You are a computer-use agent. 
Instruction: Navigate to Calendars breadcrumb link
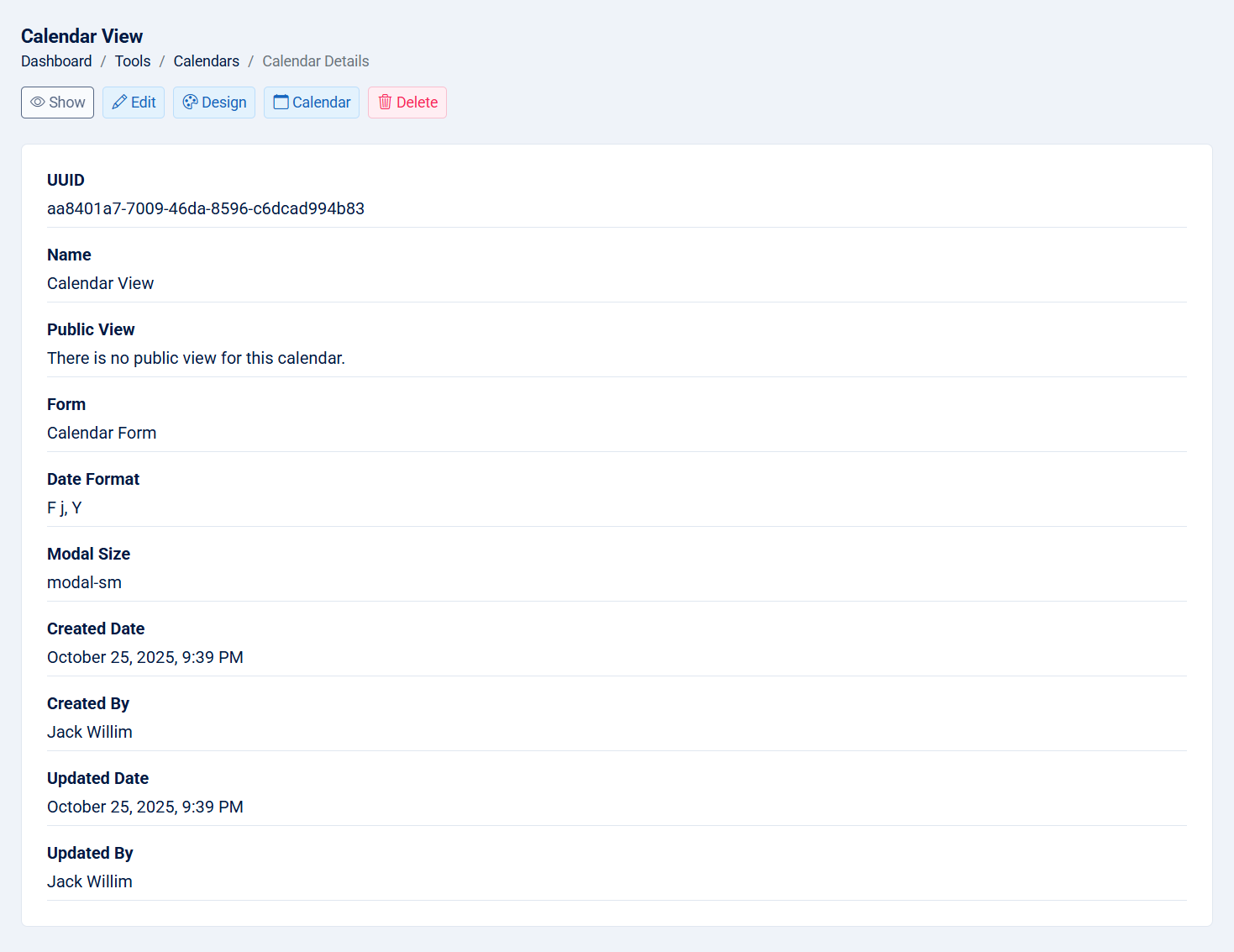[x=206, y=61]
